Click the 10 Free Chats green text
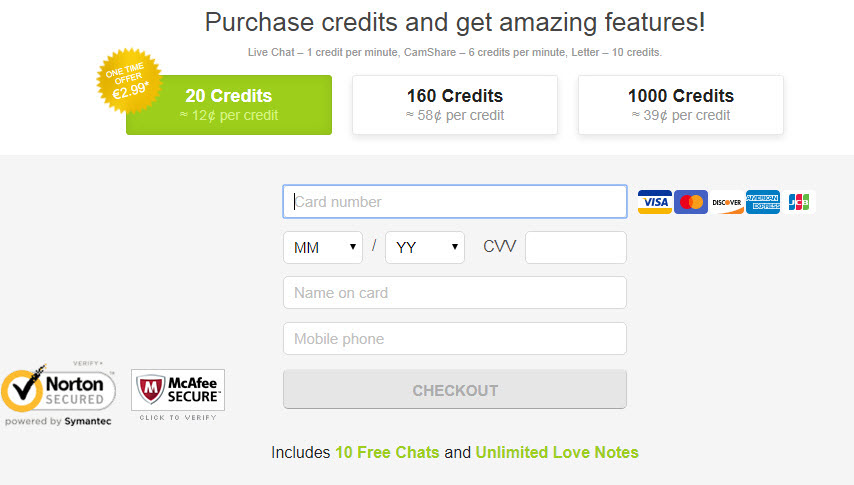Image resolution: width=854 pixels, height=485 pixels. 387,452
